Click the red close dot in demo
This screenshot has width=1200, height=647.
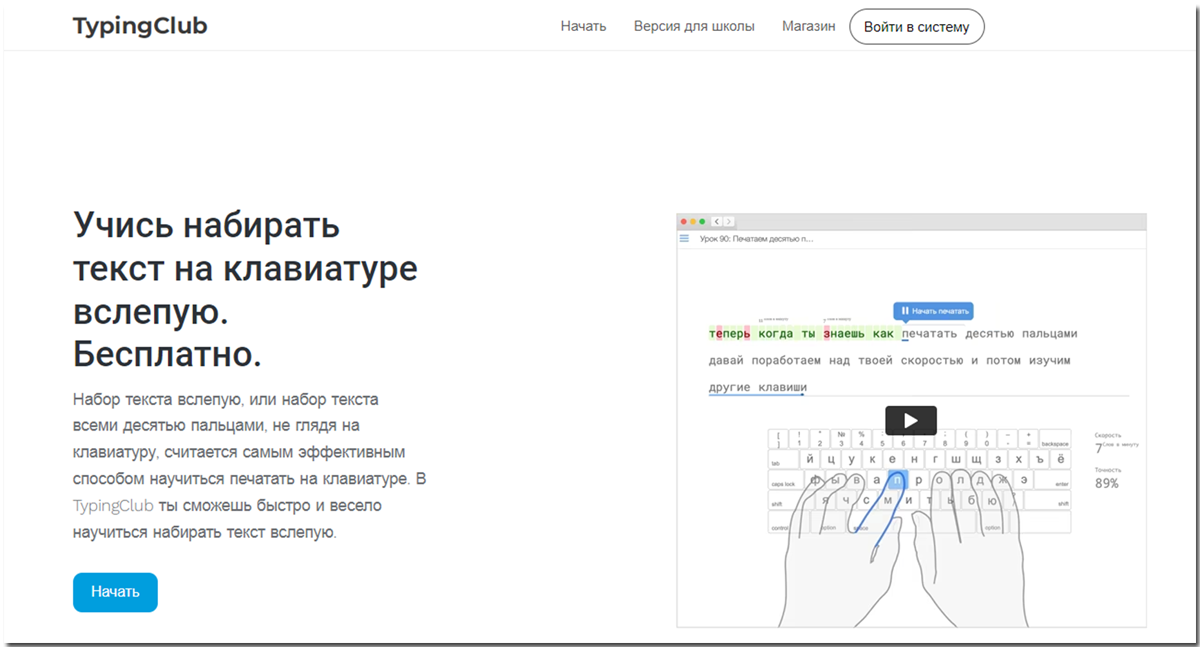point(683,221)
